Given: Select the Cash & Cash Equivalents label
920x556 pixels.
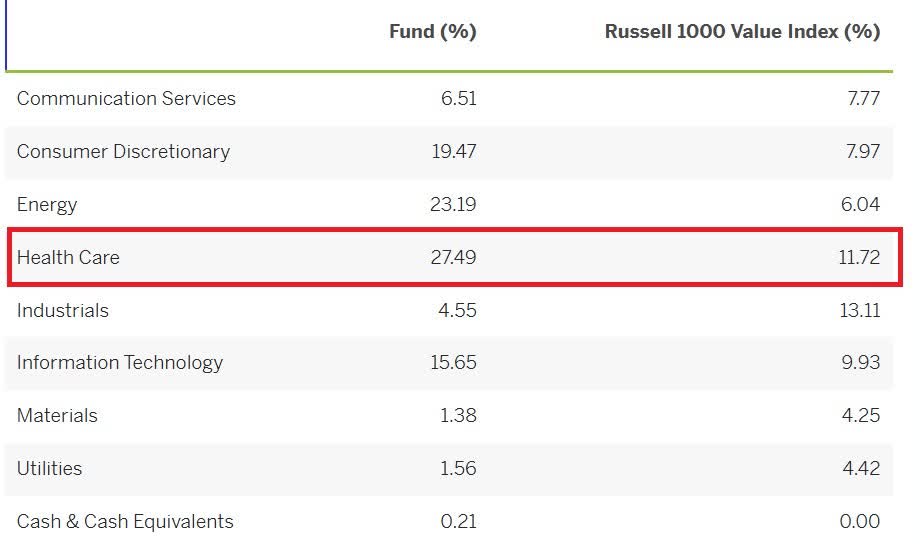Looking at the screenshot, I should (125, 521).
